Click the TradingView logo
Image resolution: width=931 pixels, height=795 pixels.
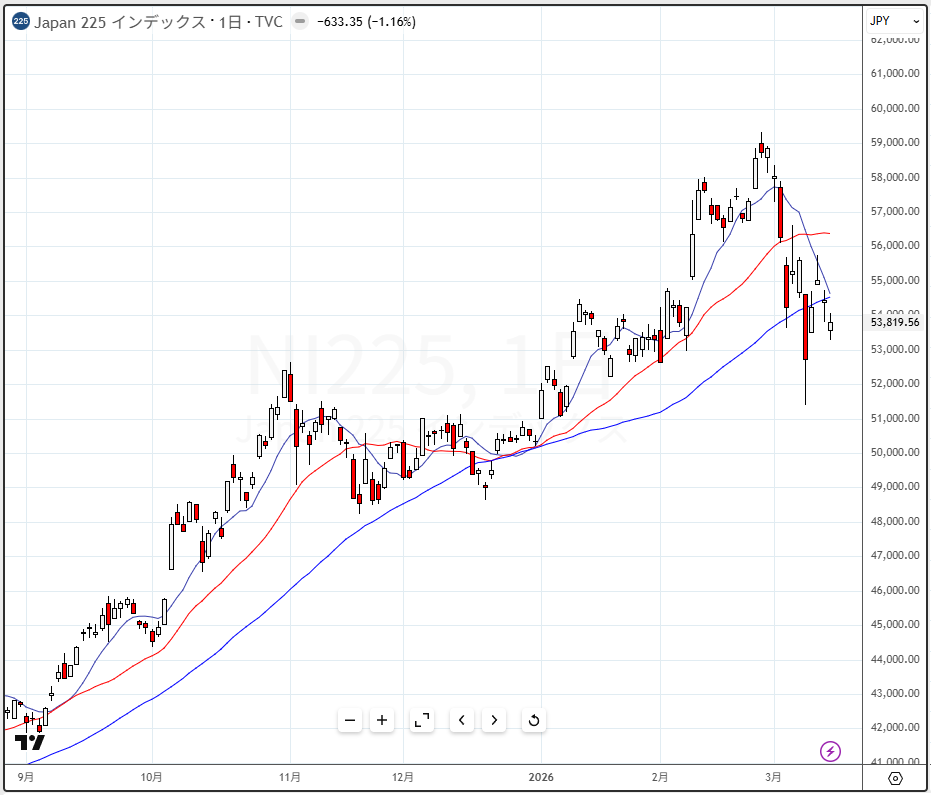tap(30, 743)
